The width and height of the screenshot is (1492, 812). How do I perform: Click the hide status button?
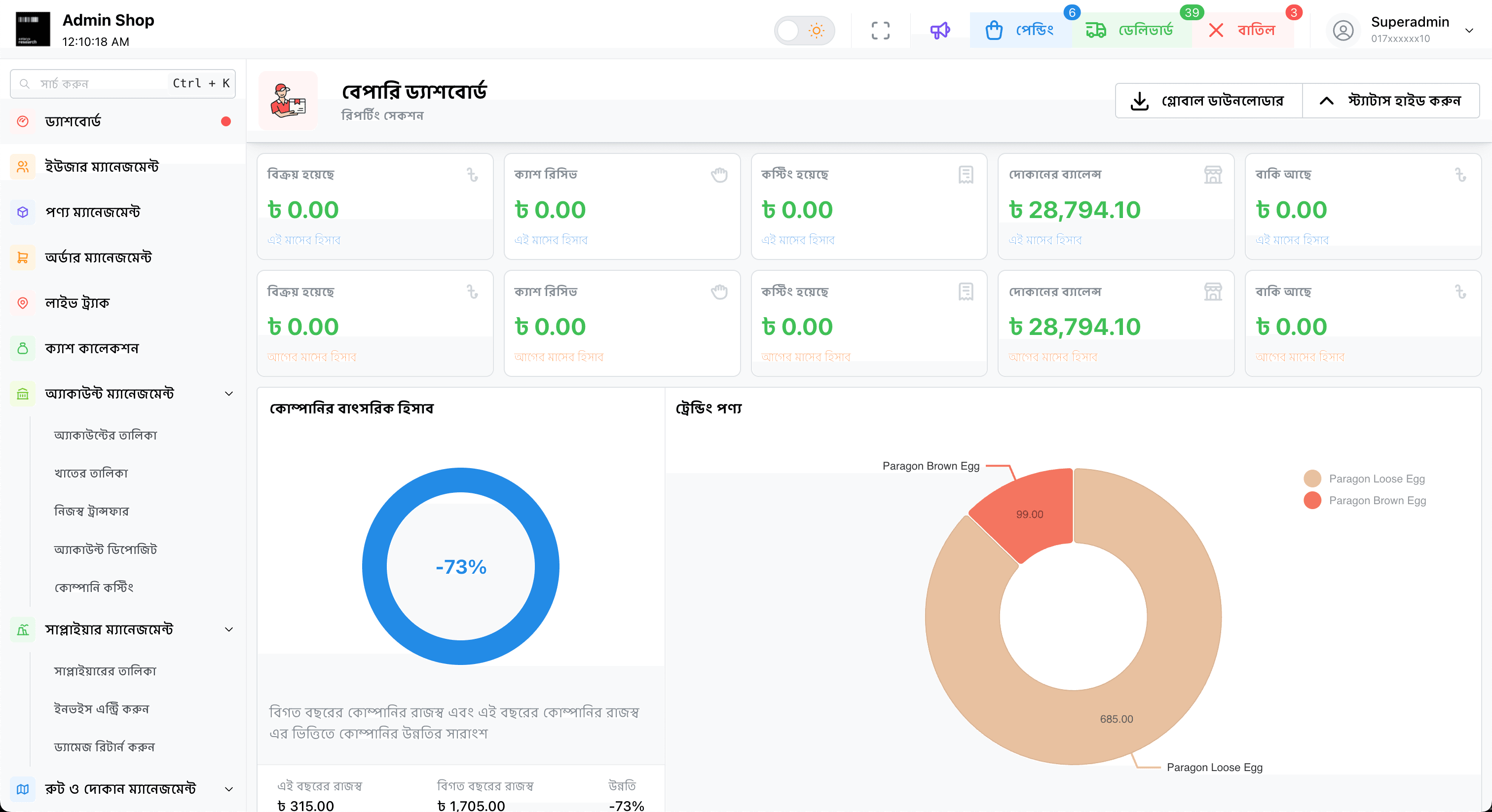tap(1391, 101)
